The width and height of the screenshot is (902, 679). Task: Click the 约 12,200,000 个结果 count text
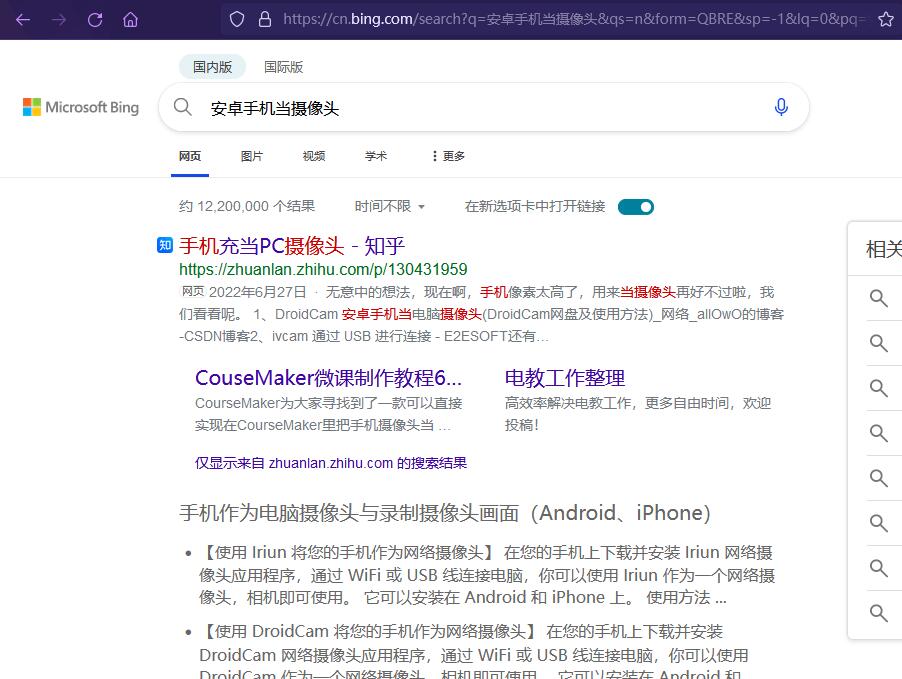(247, 207)
